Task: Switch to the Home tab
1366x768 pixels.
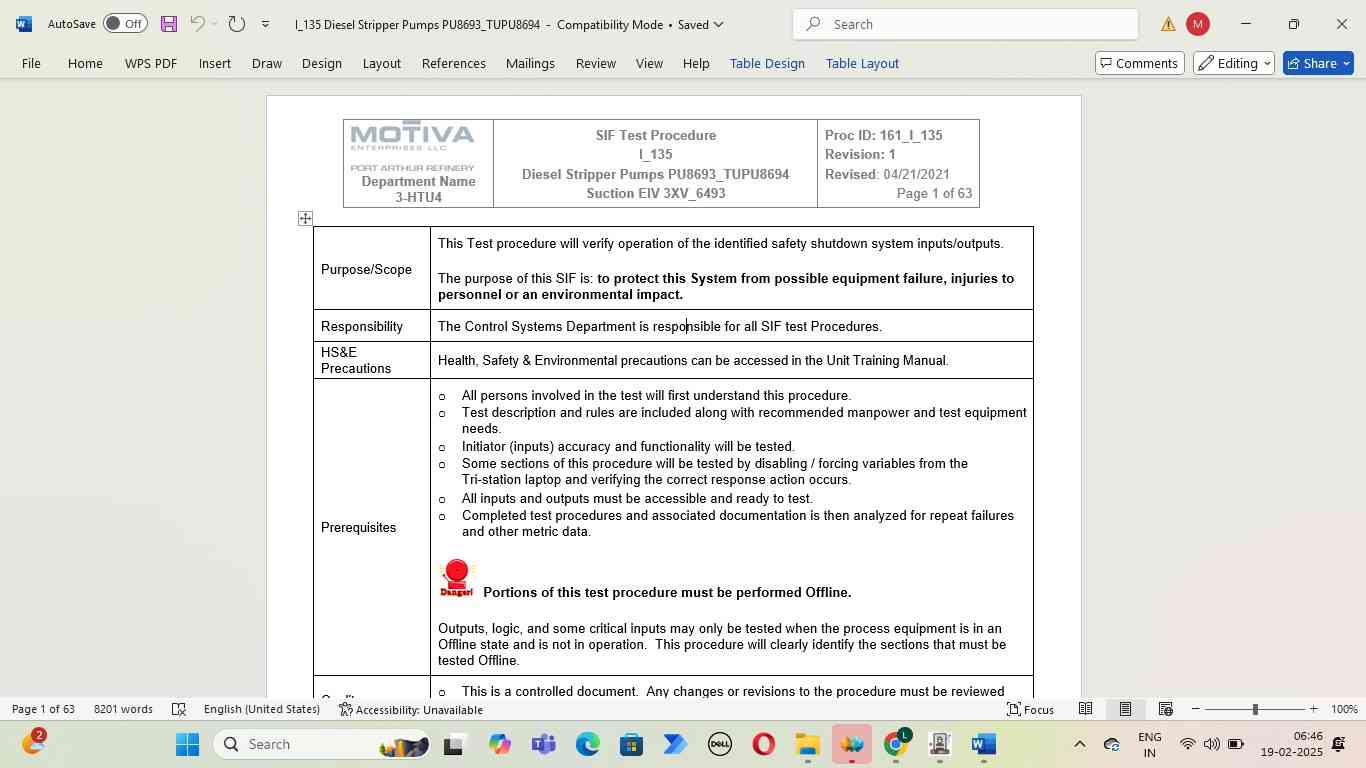Action: click(x=85, y=63)
